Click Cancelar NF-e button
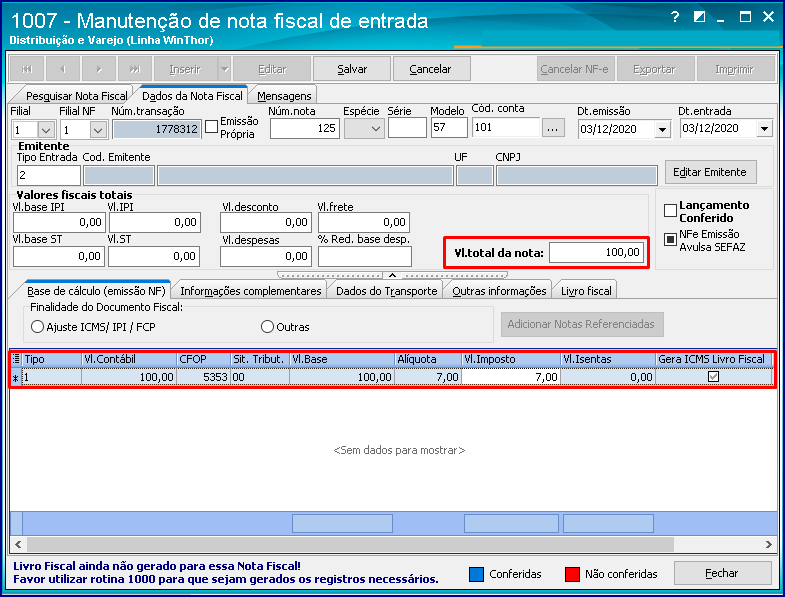Viewport: 785px width, 597px height. tap(575, 69)
